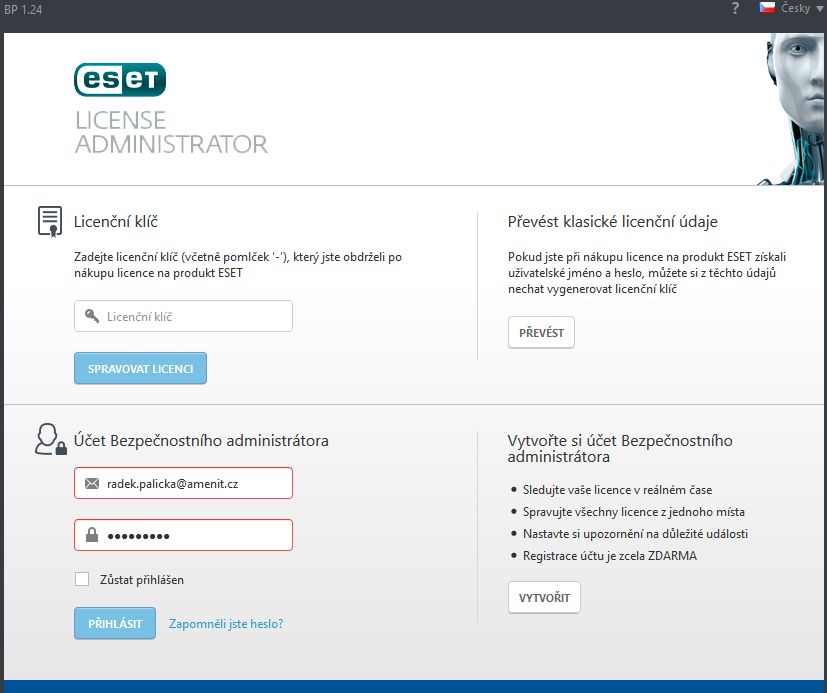Click the PŘIHLÁSIT button

[115, 623]
